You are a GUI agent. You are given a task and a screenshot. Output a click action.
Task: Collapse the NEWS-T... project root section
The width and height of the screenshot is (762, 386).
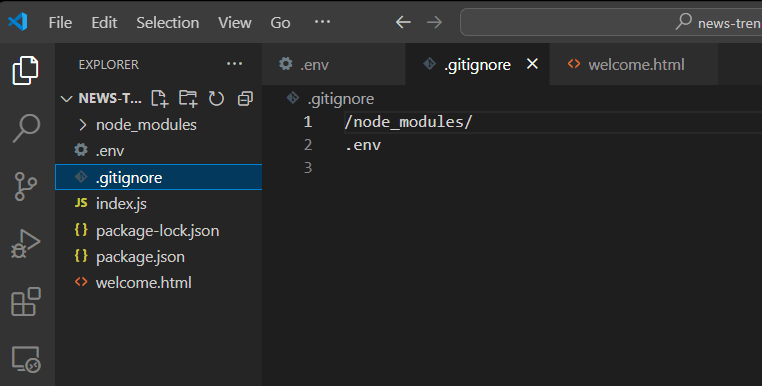[x=67, y=99]
